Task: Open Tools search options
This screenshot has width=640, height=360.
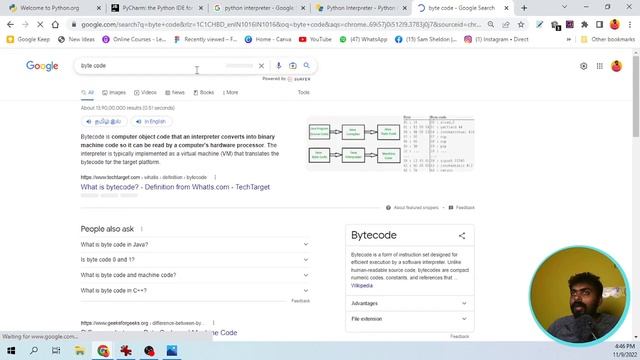Action: click(x=303, y=93)
